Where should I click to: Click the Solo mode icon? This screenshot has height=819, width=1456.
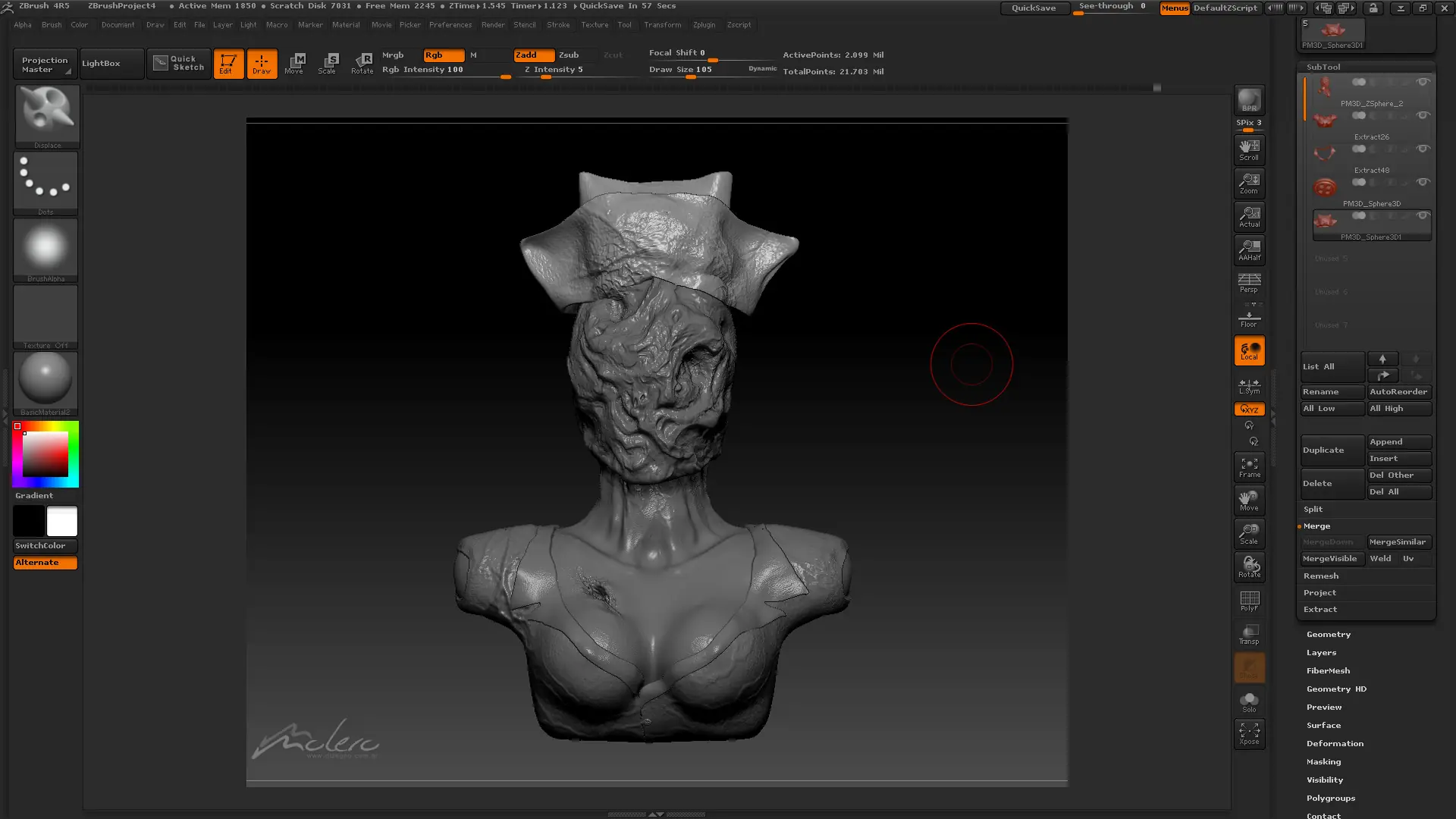pyautogui.click(x=1249, y=701)
